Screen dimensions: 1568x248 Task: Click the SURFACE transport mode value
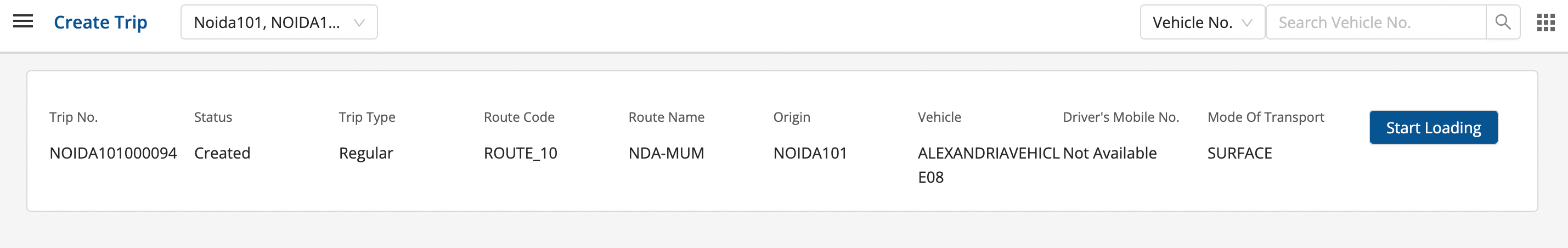point(1239,153)
